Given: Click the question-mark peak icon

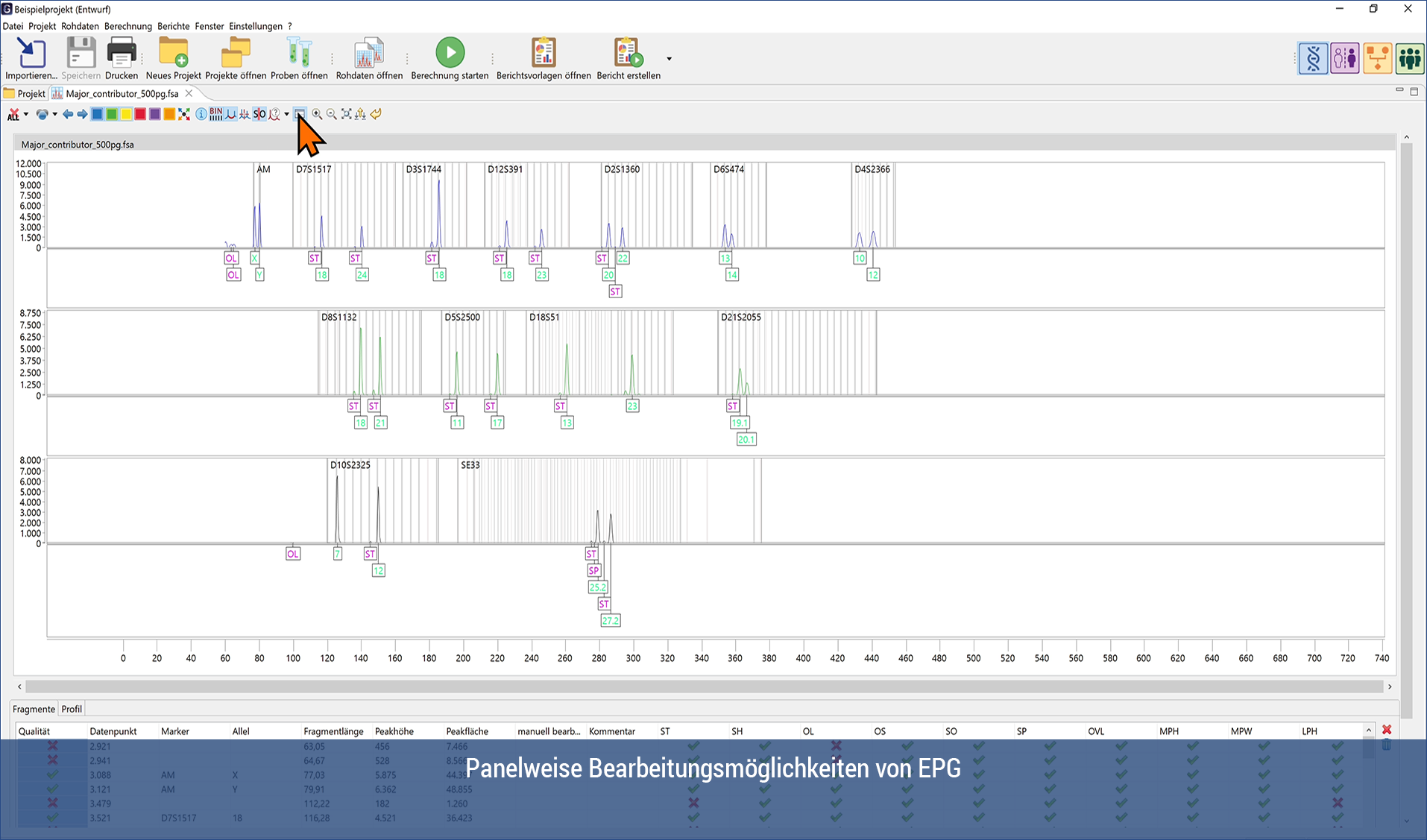Looking at the screenshot, I should pyautogui.click(x=274, y=114).
